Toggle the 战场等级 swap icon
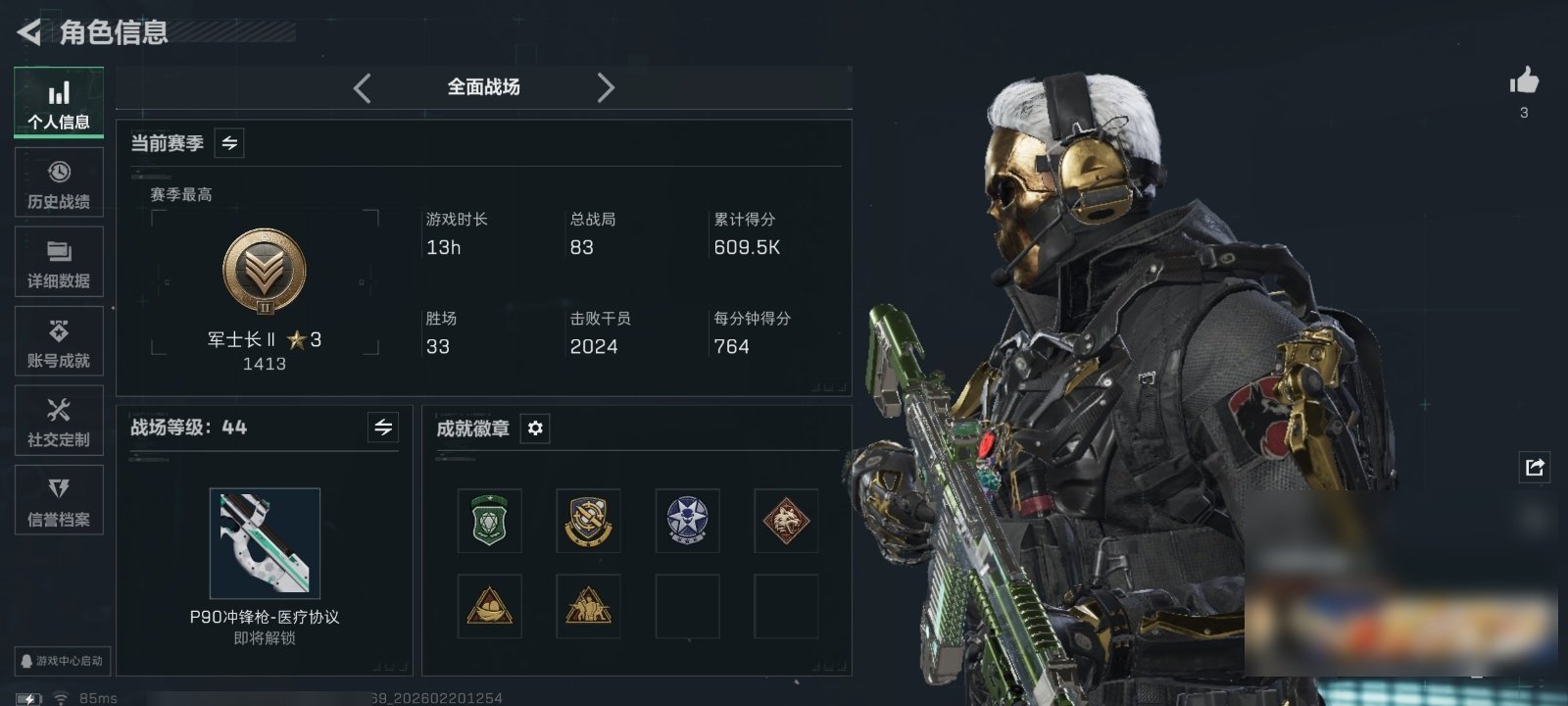Screen dimensions: 1568x706 [383, 428]
